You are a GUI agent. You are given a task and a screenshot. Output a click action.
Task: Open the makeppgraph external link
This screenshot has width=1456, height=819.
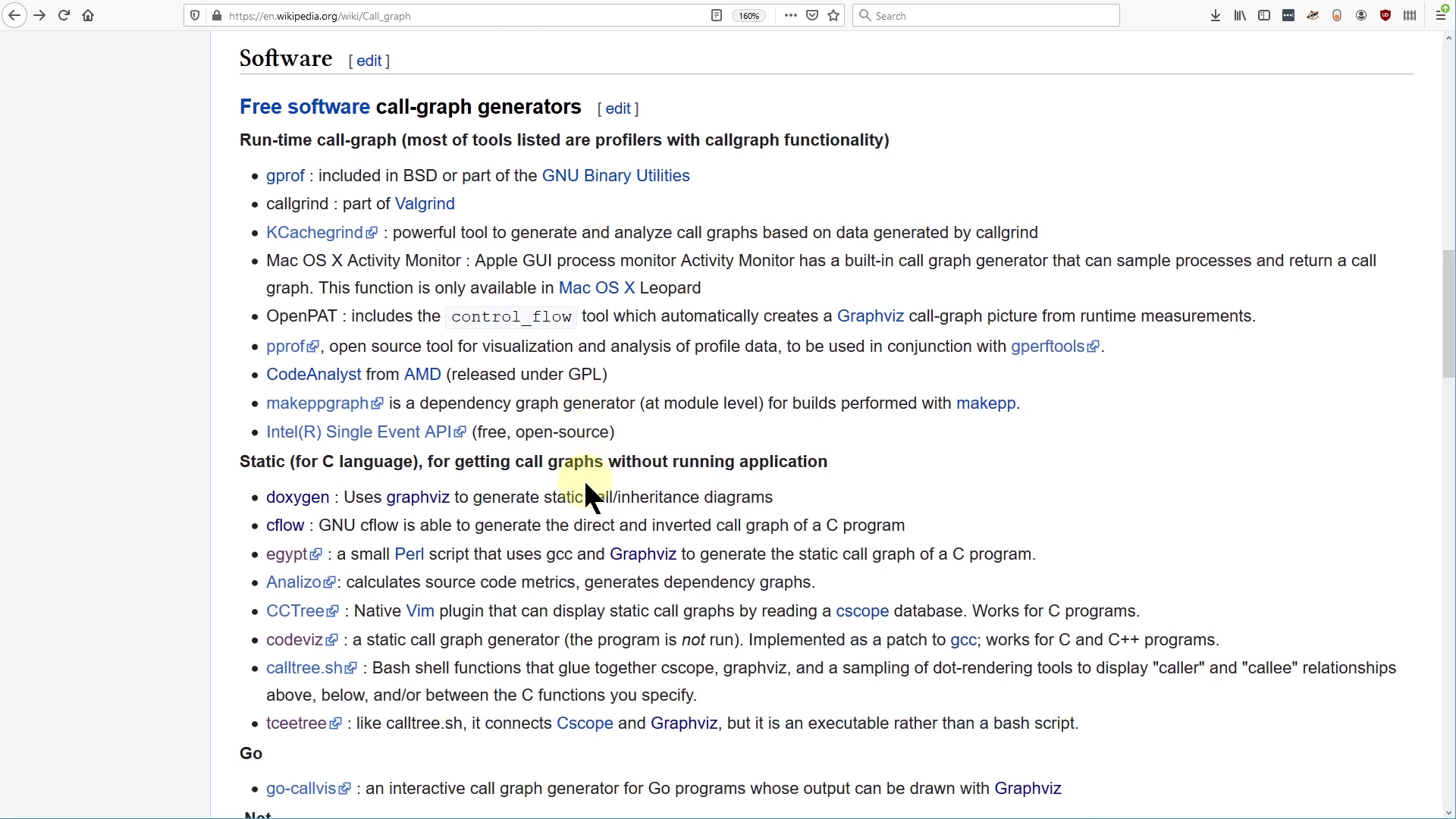[x=325, y=403]
